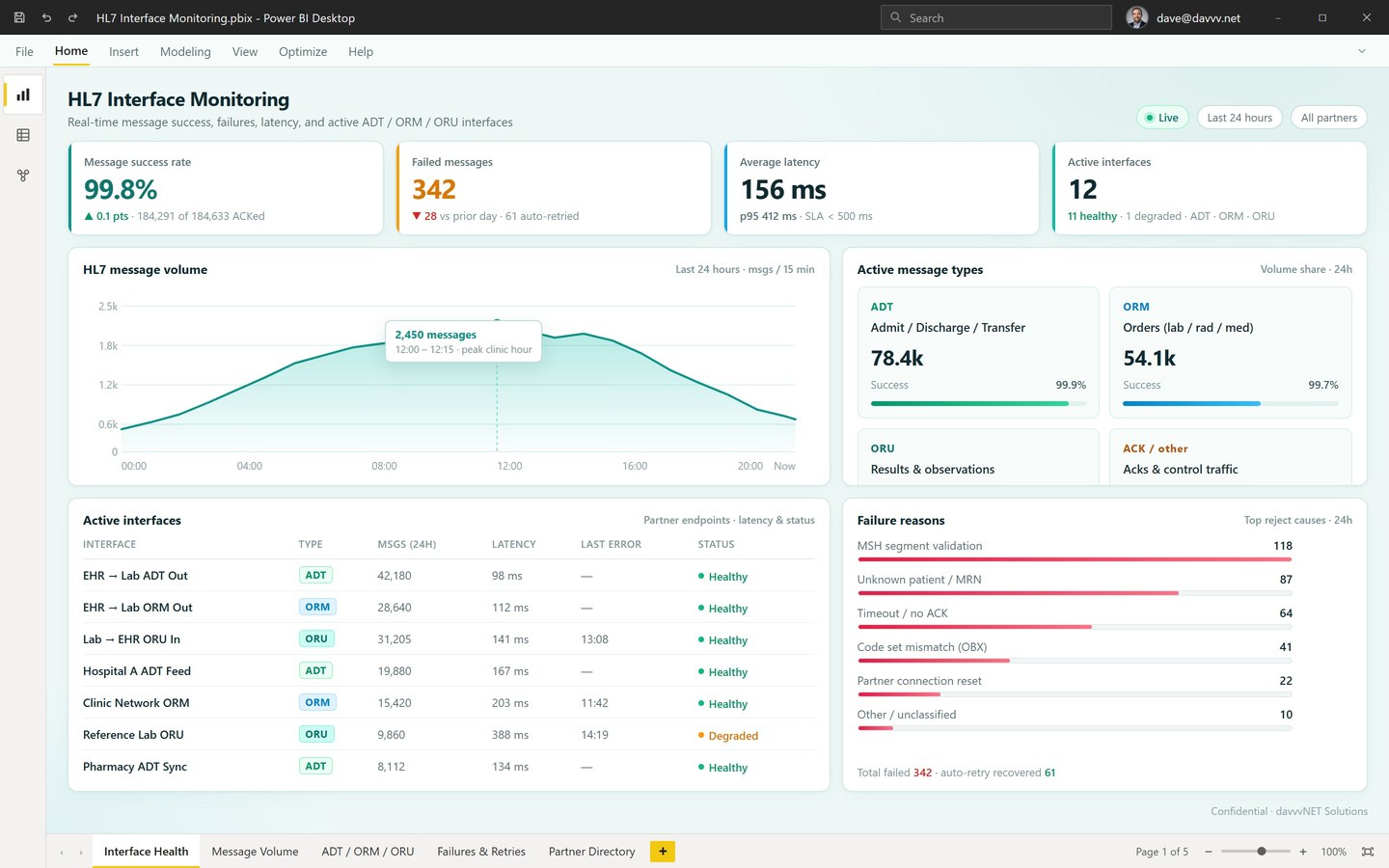The image size is (1389, 868).
Task: Select the ADT Admit / Discharge / Transfer card
Action: pos(978,352)
